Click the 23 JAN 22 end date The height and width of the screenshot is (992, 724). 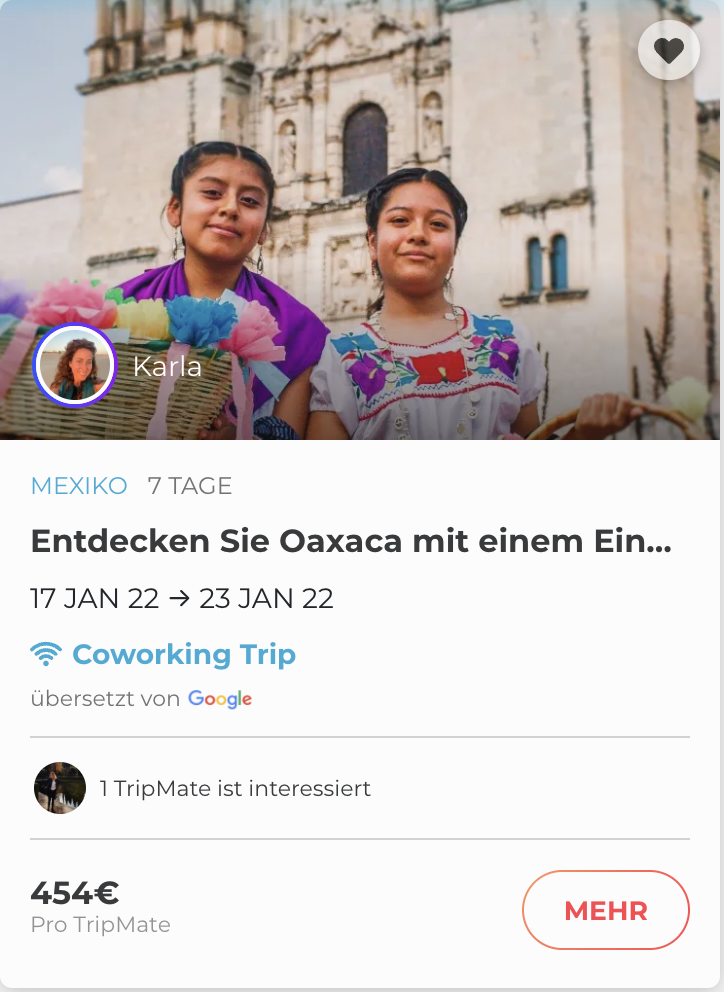coord(266,598)
